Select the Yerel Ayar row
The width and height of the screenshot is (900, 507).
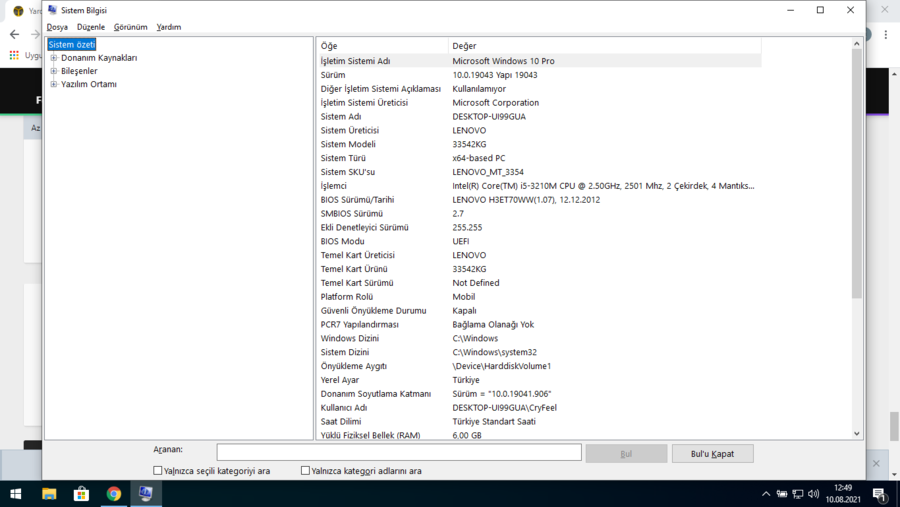pyautogui.click(x=540, y=380)
